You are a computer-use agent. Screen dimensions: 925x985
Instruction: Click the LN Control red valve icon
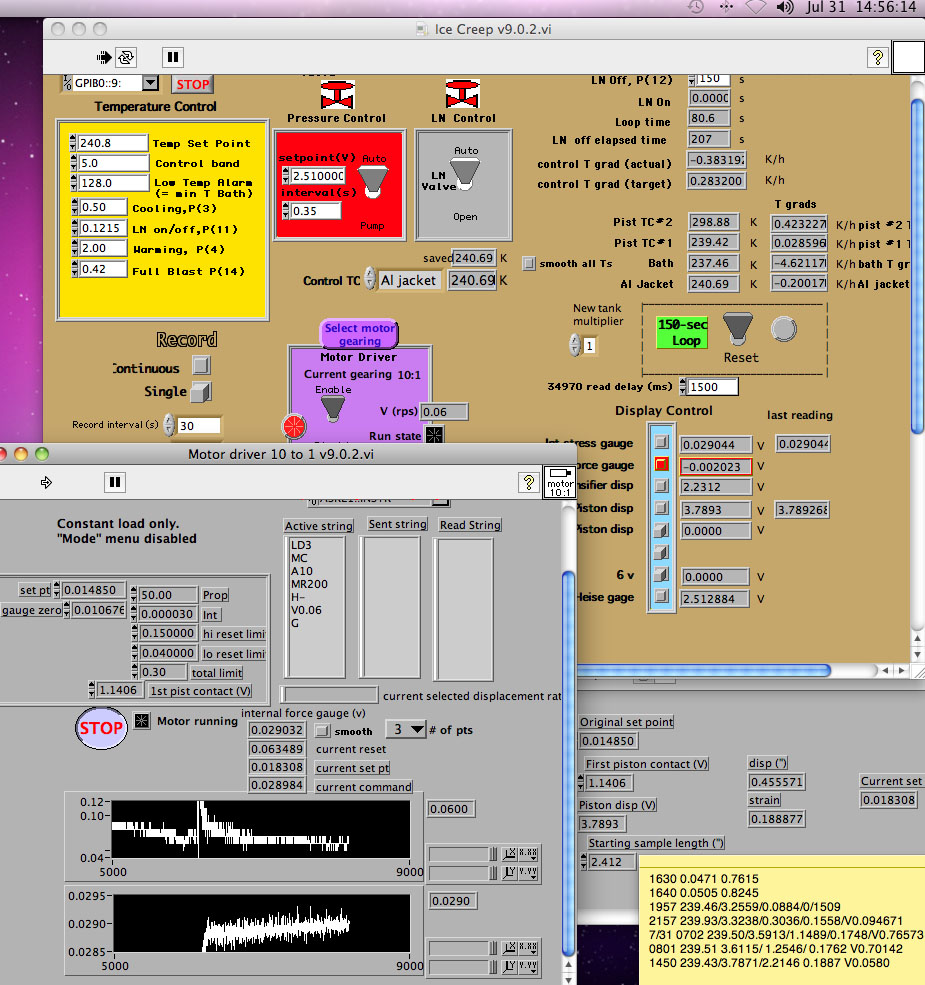point(461,95)
